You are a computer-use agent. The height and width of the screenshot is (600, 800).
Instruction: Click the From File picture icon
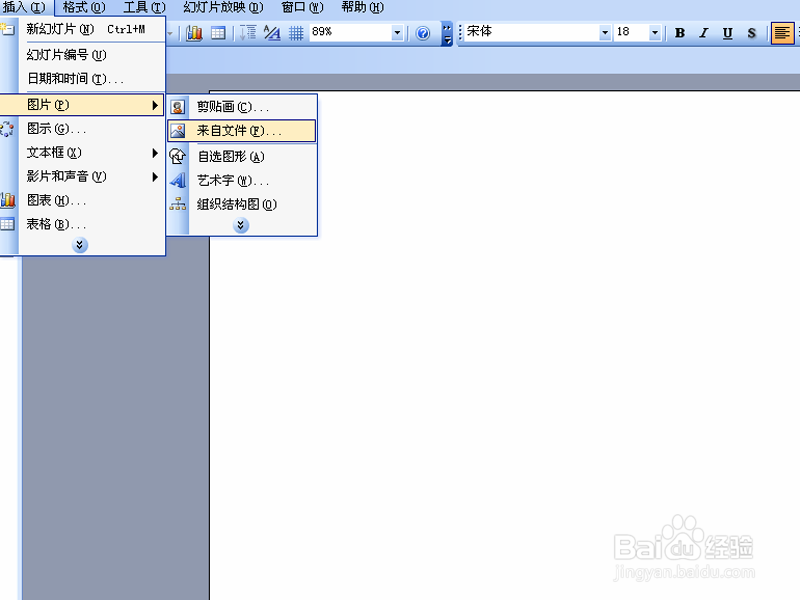178,131
